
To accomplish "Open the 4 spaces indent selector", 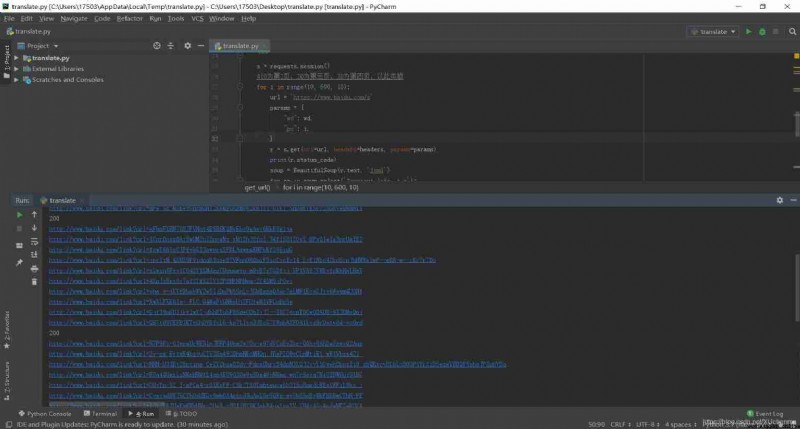I will 681,424.
